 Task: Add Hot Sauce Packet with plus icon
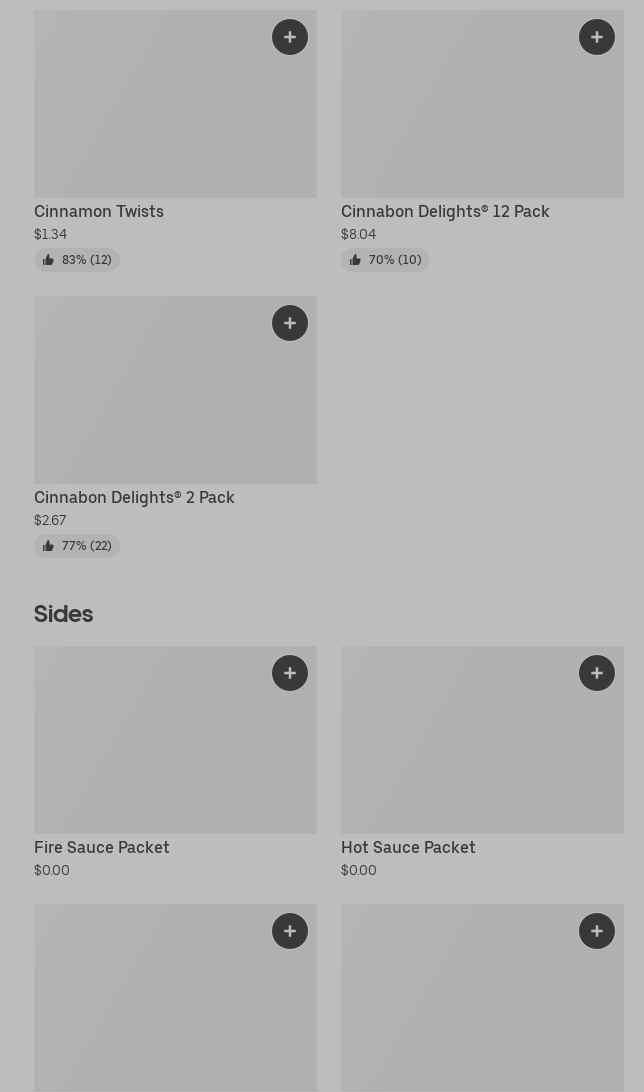coord(597,673)
